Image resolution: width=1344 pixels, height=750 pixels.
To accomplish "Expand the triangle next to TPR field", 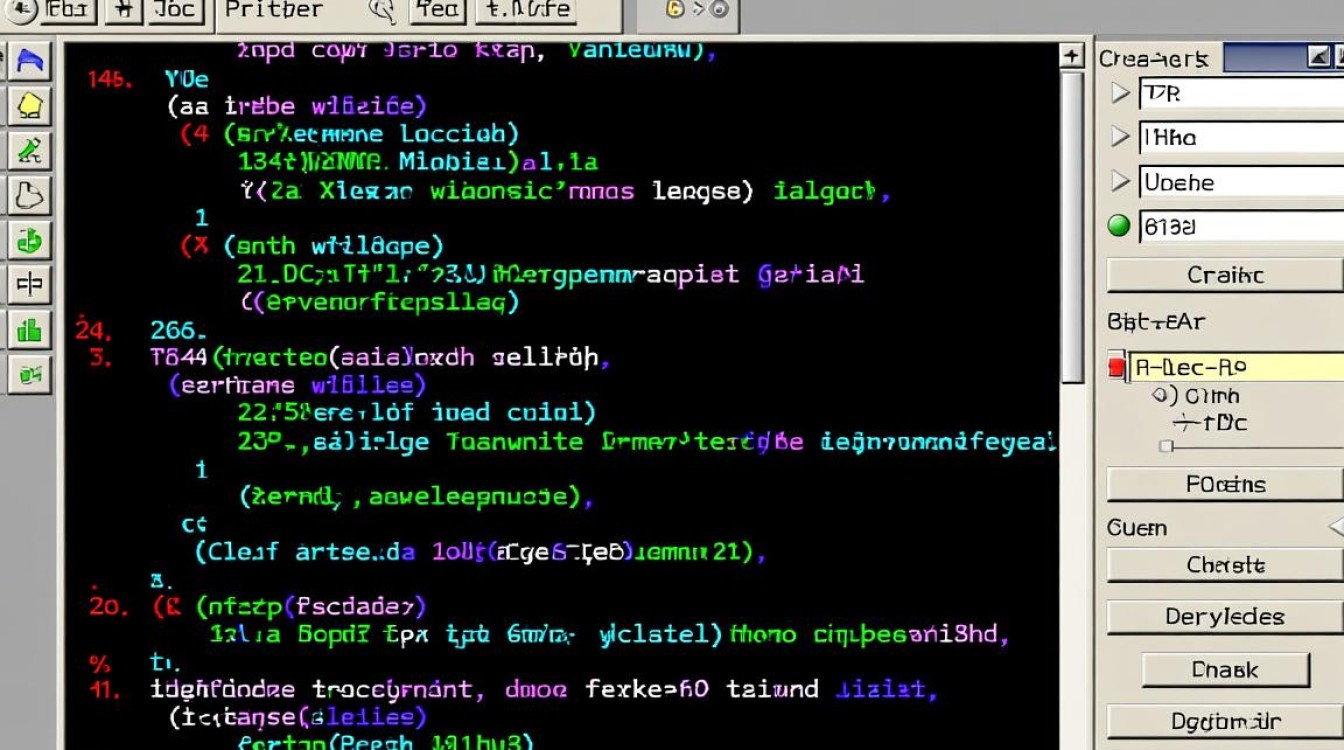I will click(x=1120, y=93).
